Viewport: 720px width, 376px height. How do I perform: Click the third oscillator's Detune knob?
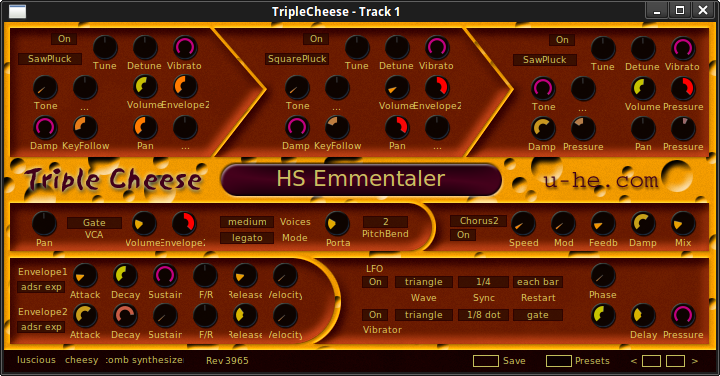click(x=643, y=48)
